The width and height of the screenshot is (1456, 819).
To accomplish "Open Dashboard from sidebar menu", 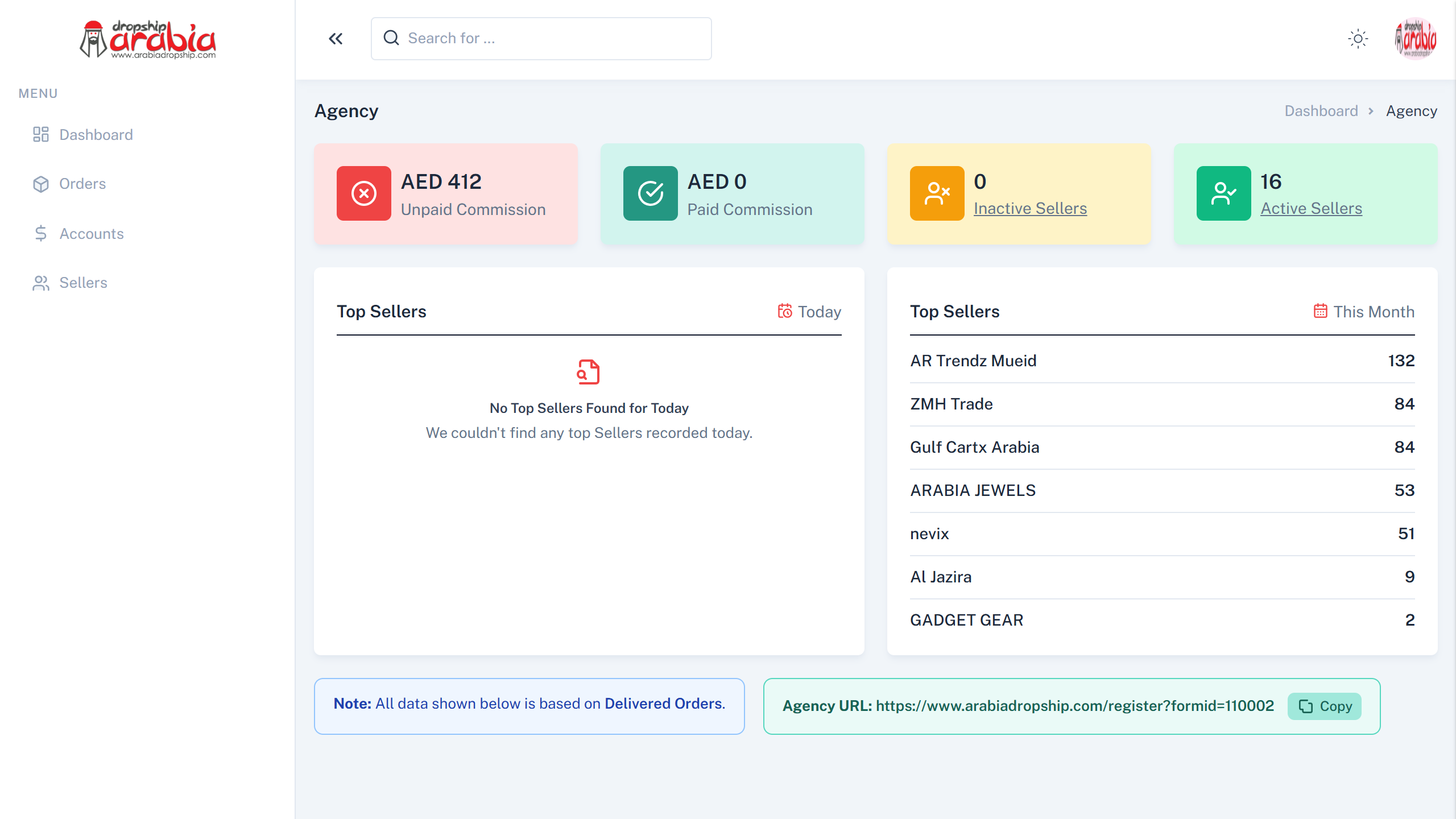I will click(96, 135).
